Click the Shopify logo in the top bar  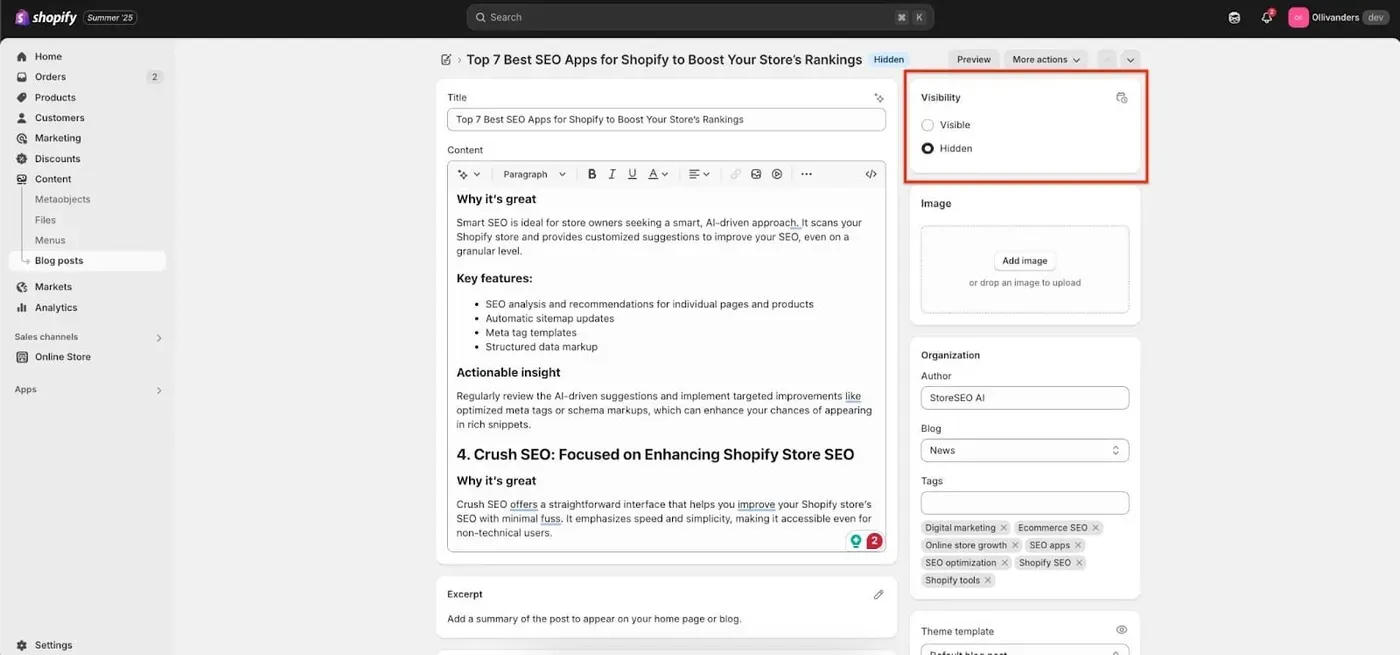[x=46, y=17]
